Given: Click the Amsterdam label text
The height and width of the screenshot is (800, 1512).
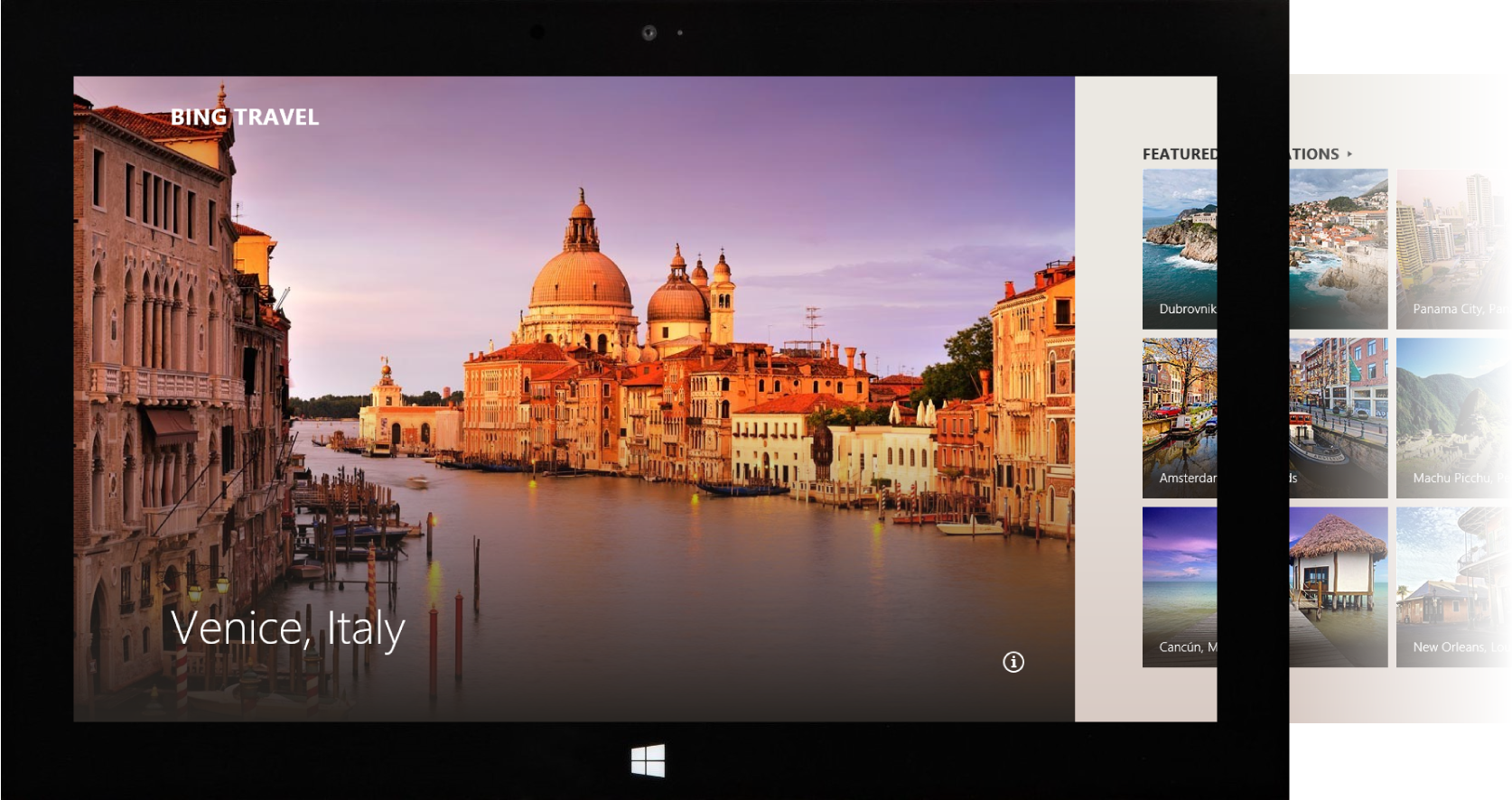Looking at the screenshot, I should coord(1187,478).
